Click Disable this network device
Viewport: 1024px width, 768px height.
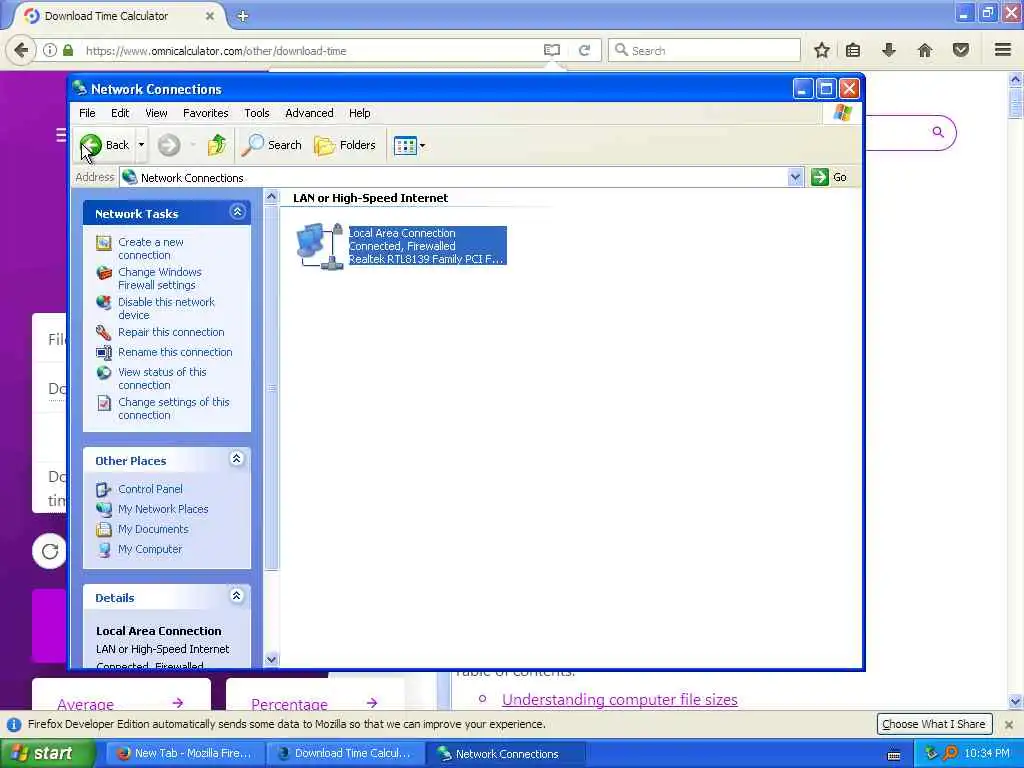166,308
